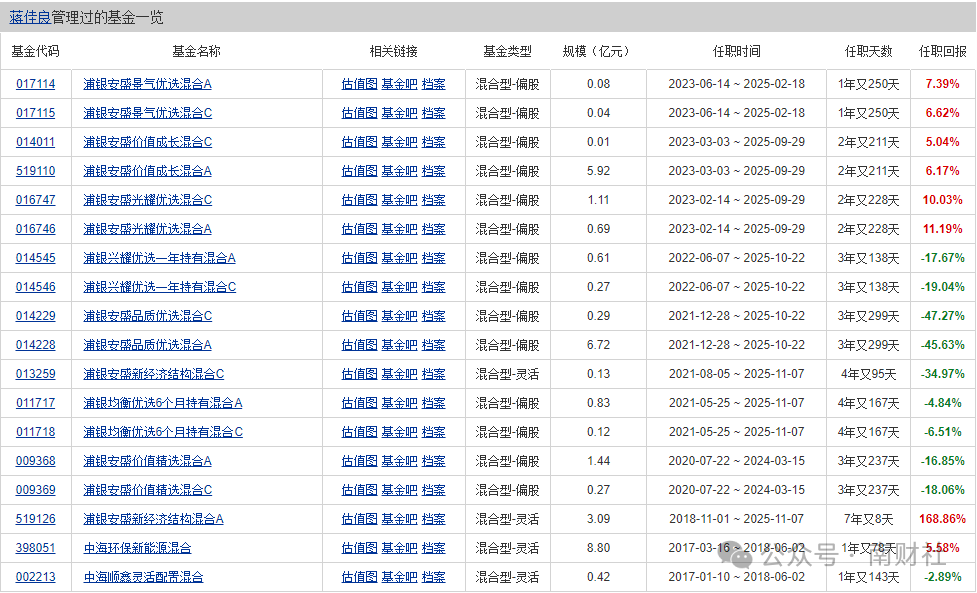The height and width of the screenshot is (593, 977).
Task: Open 估值图 for 浦银兴耀优选一年持有混合C
Action: click(x=359, y=287)
